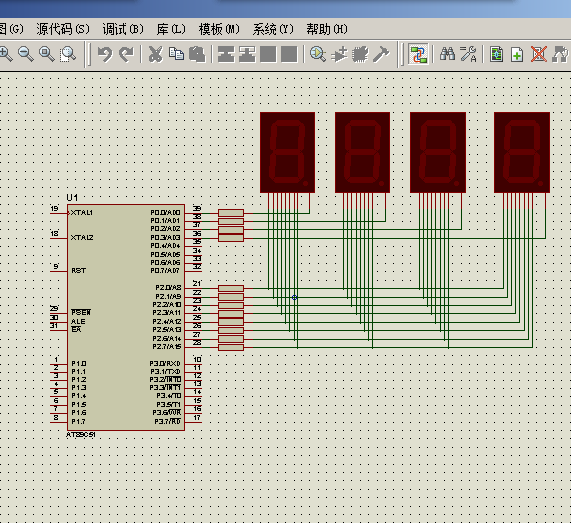Viewport: 571px width, 523px height.
Task: Click the block copy icon
Action: coord(226,54)
